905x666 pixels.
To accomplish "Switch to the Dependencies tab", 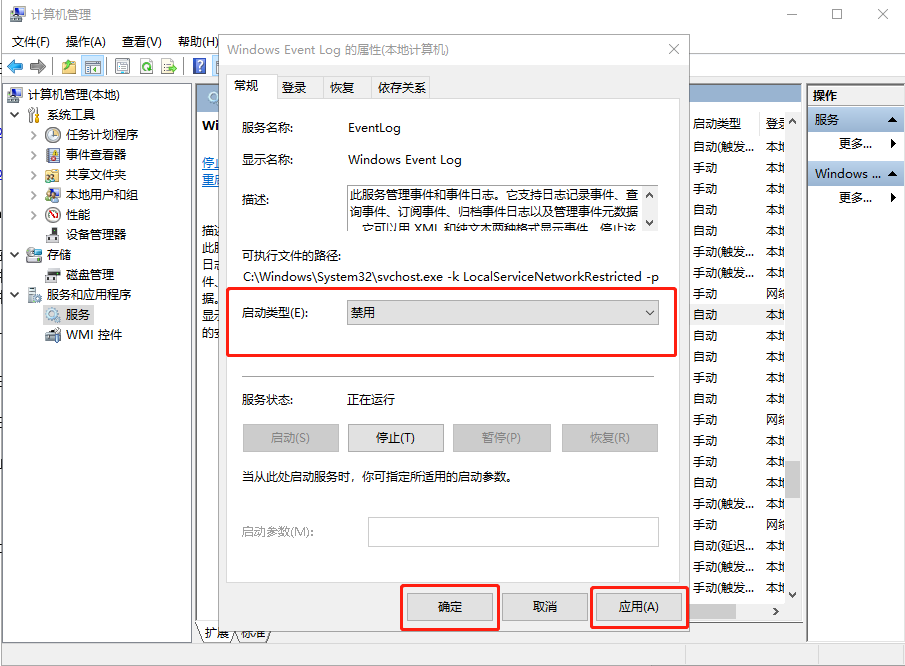I will (401, 88).
